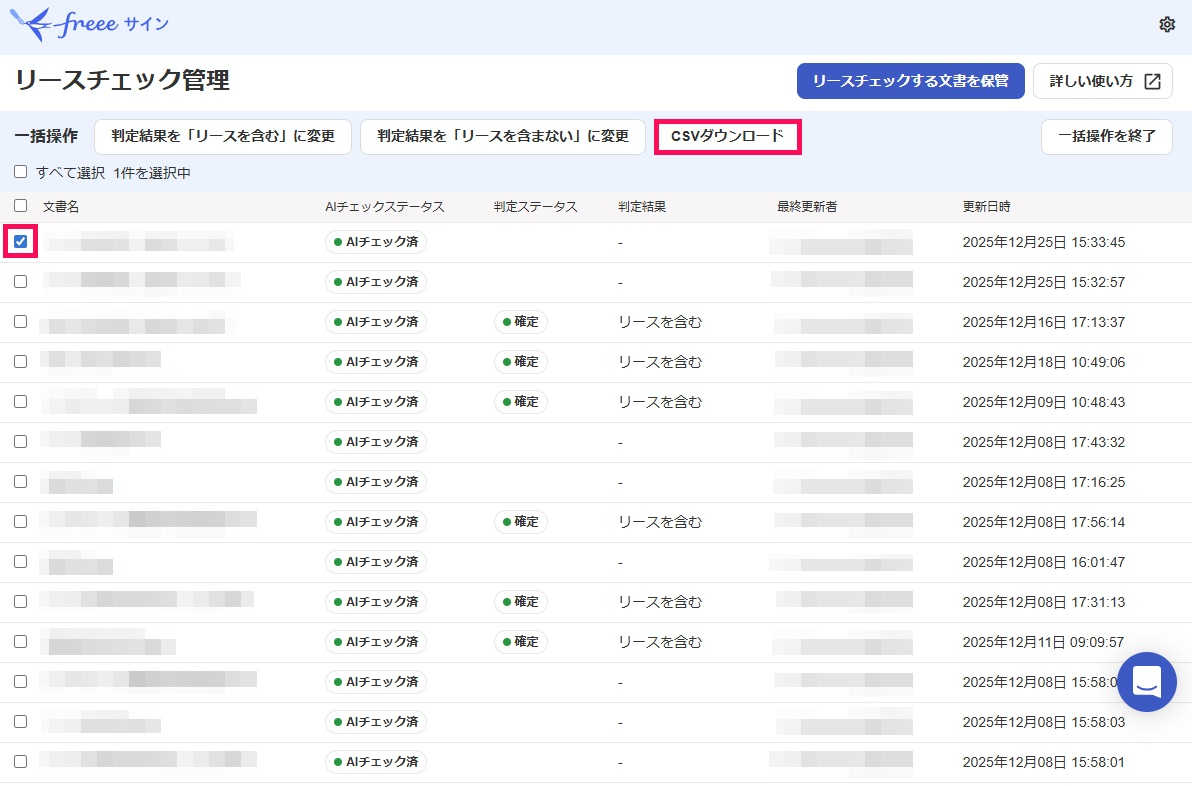Click リースを含む in 12月16日 row
Screen dimensions: 1192x786
(660, 322)
